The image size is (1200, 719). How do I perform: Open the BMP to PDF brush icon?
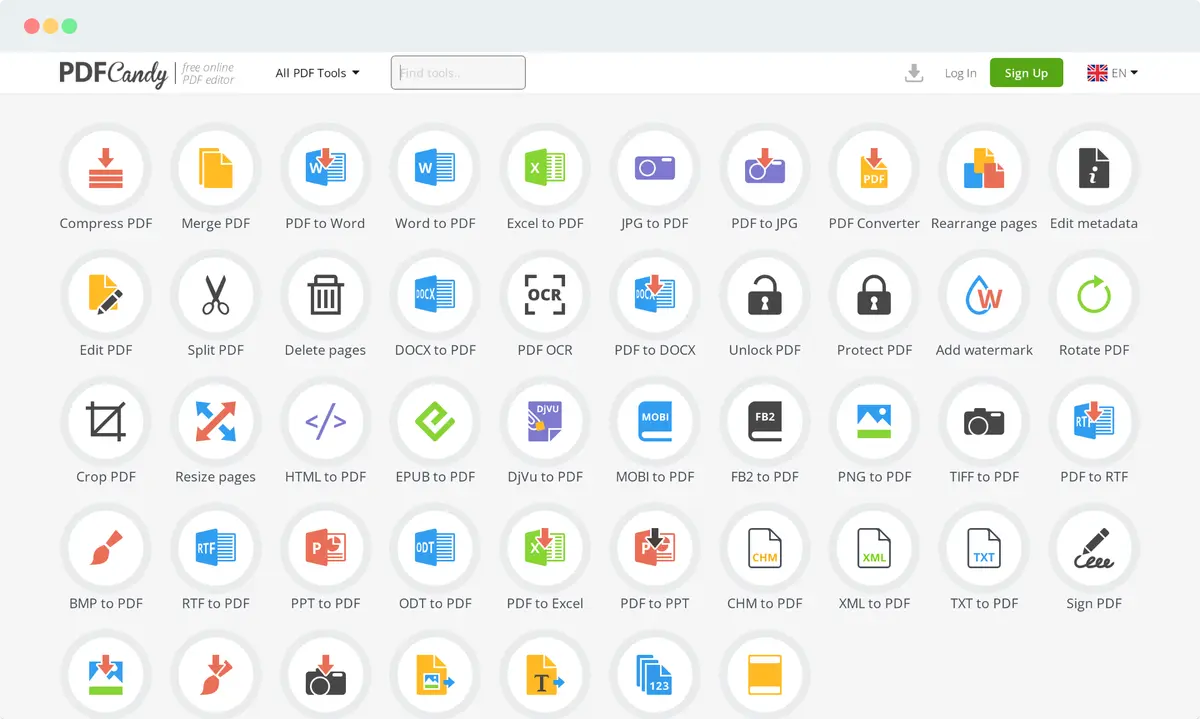[106, 548]
